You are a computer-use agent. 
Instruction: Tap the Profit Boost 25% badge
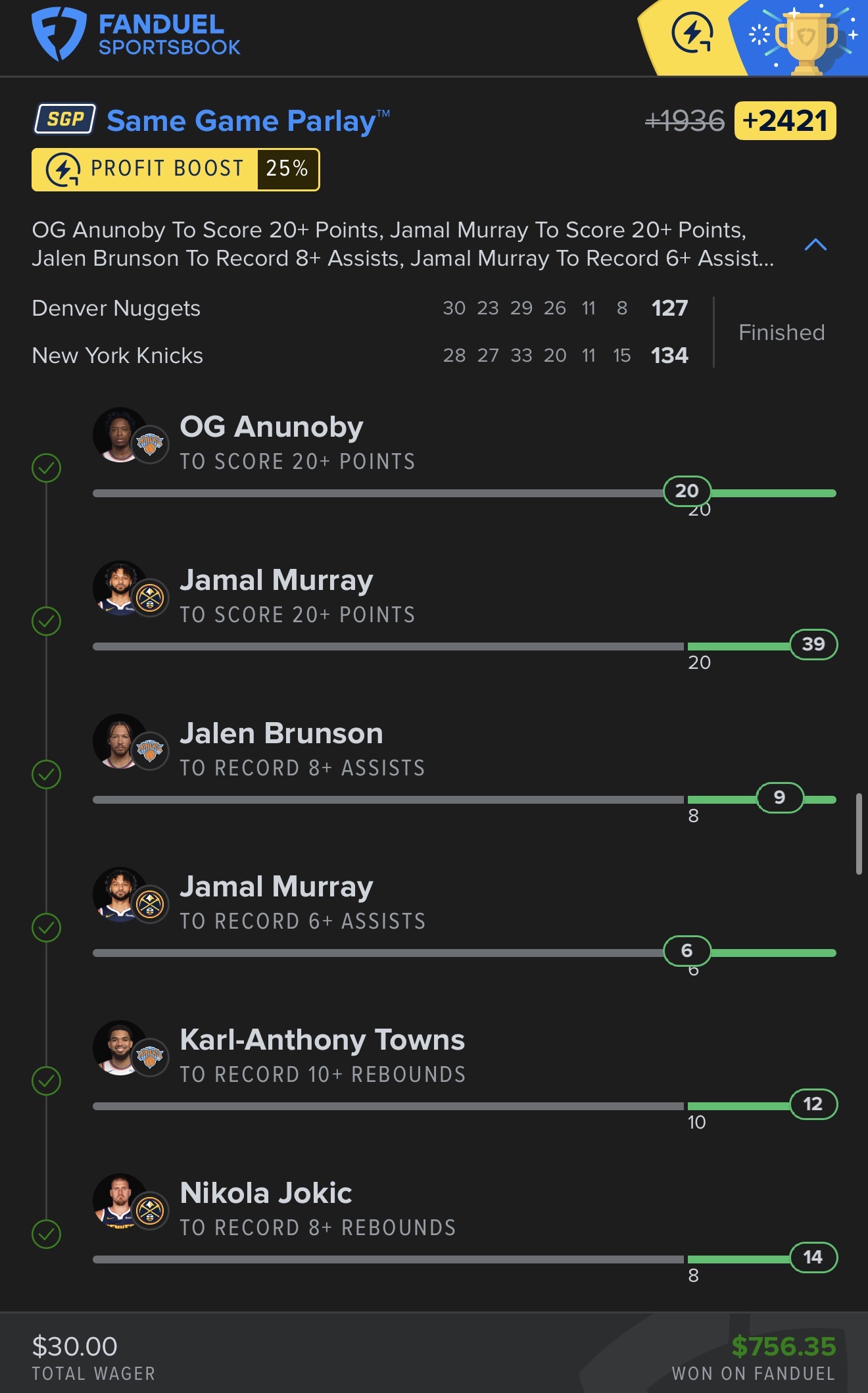(176, 170)
